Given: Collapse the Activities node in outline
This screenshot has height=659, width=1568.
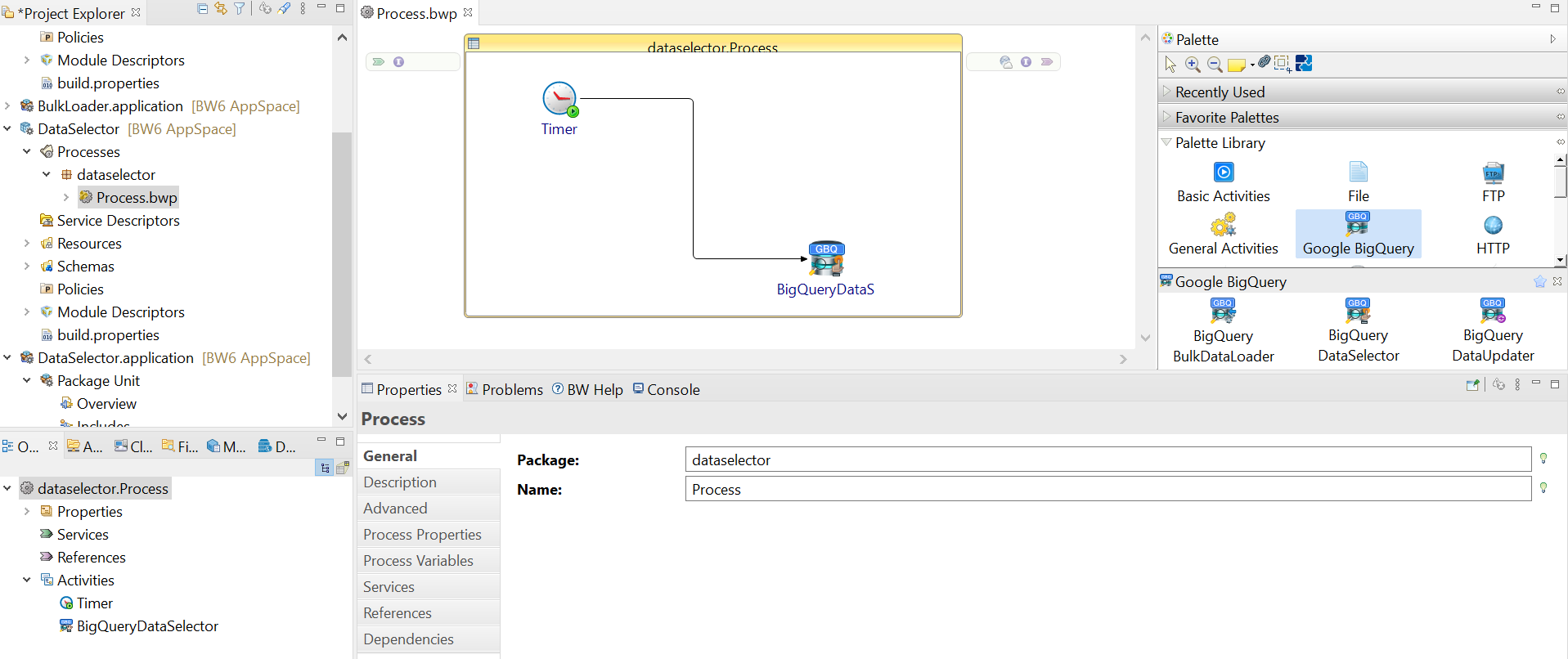Looking at the screenshot, I should coord(27,580).
